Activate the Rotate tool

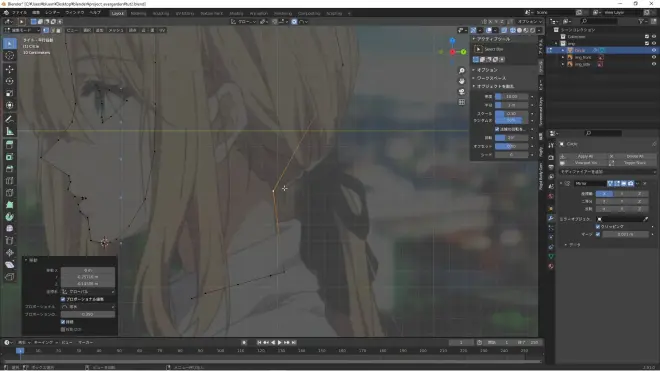10,81
